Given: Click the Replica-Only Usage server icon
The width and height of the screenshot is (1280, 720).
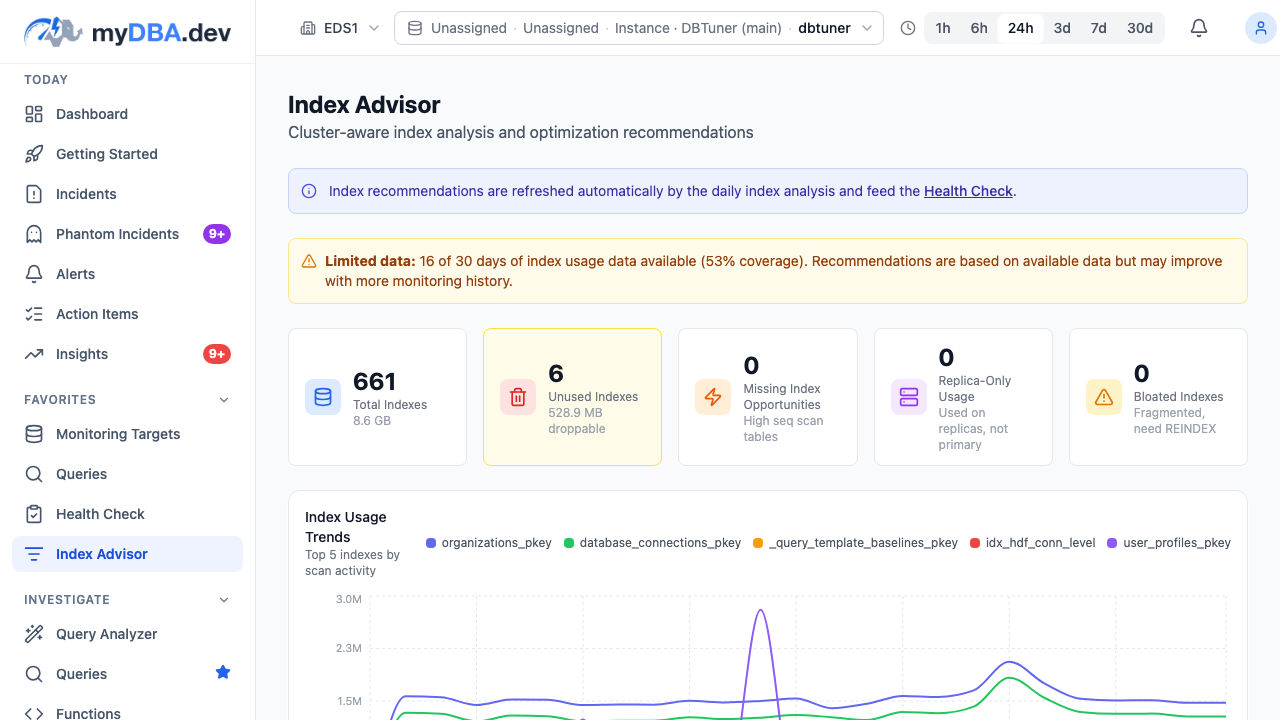Looking at the screenshot, I should point(909,397).
